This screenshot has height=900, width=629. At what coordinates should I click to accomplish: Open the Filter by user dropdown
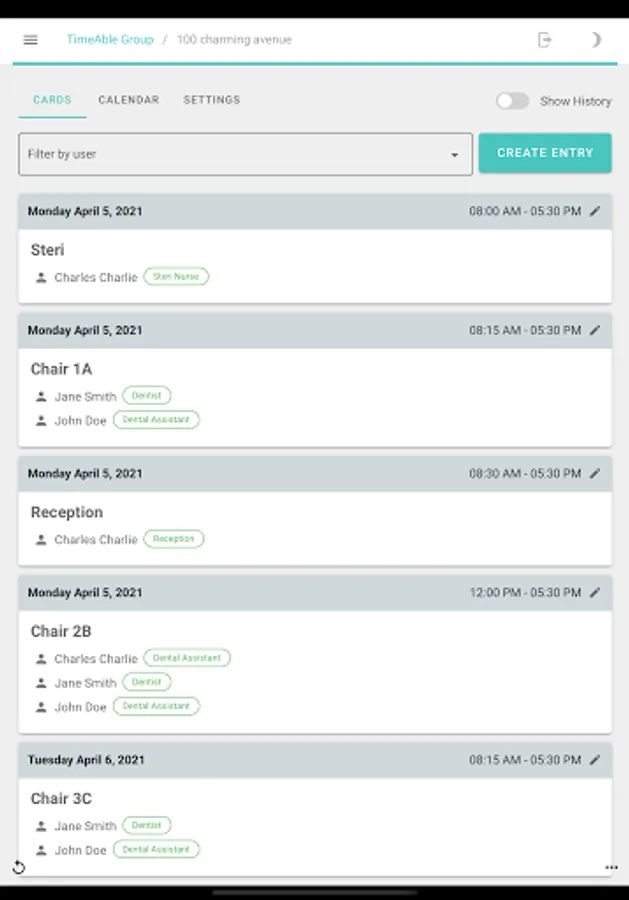245,154
